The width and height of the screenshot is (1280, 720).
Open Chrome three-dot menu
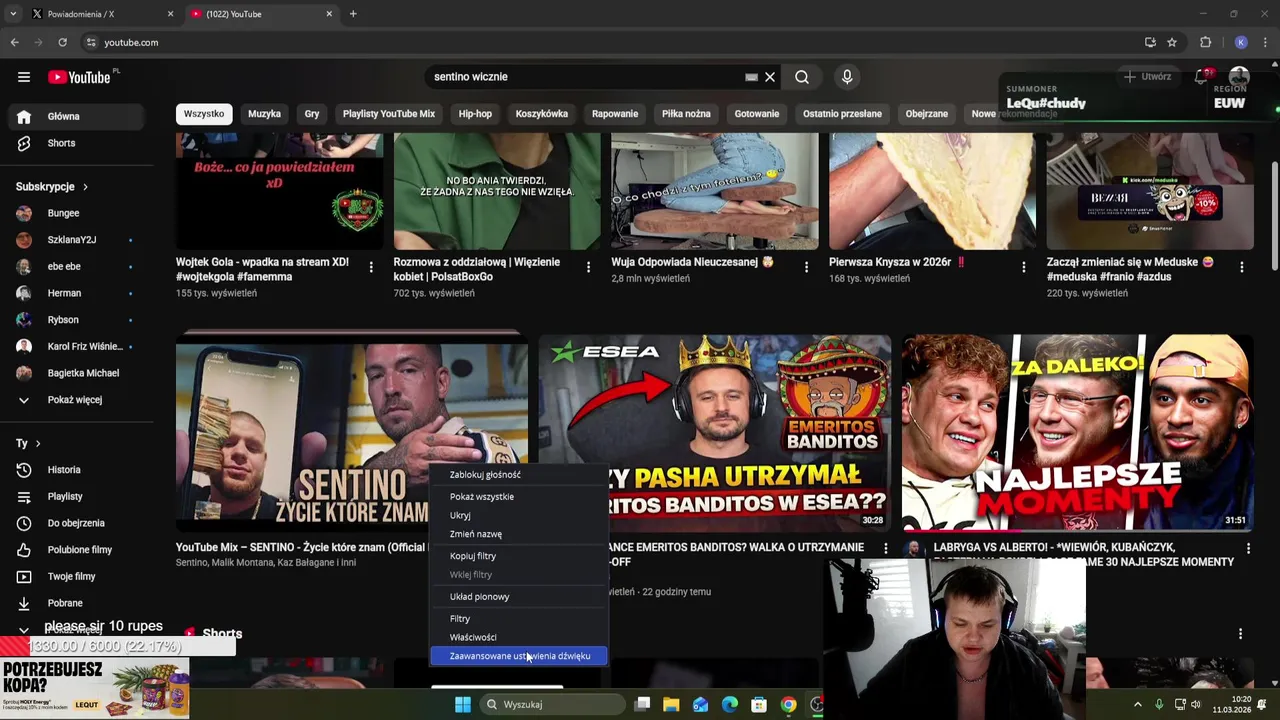(1264, 42)
